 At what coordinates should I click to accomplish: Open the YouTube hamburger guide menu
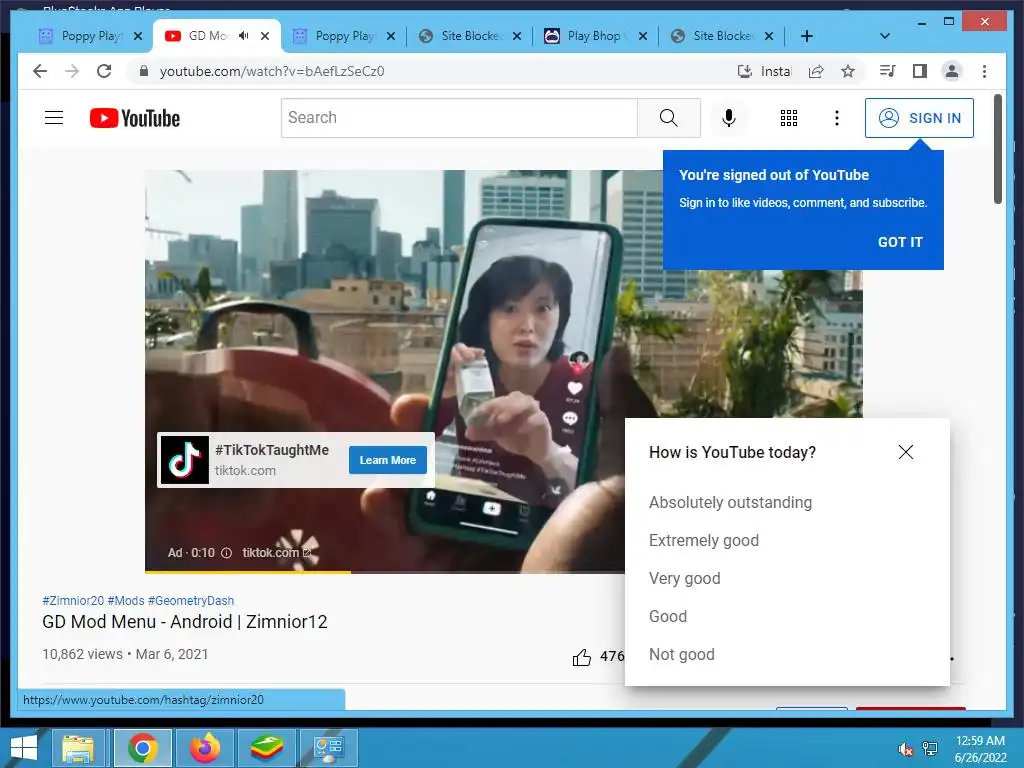[54, 118]
